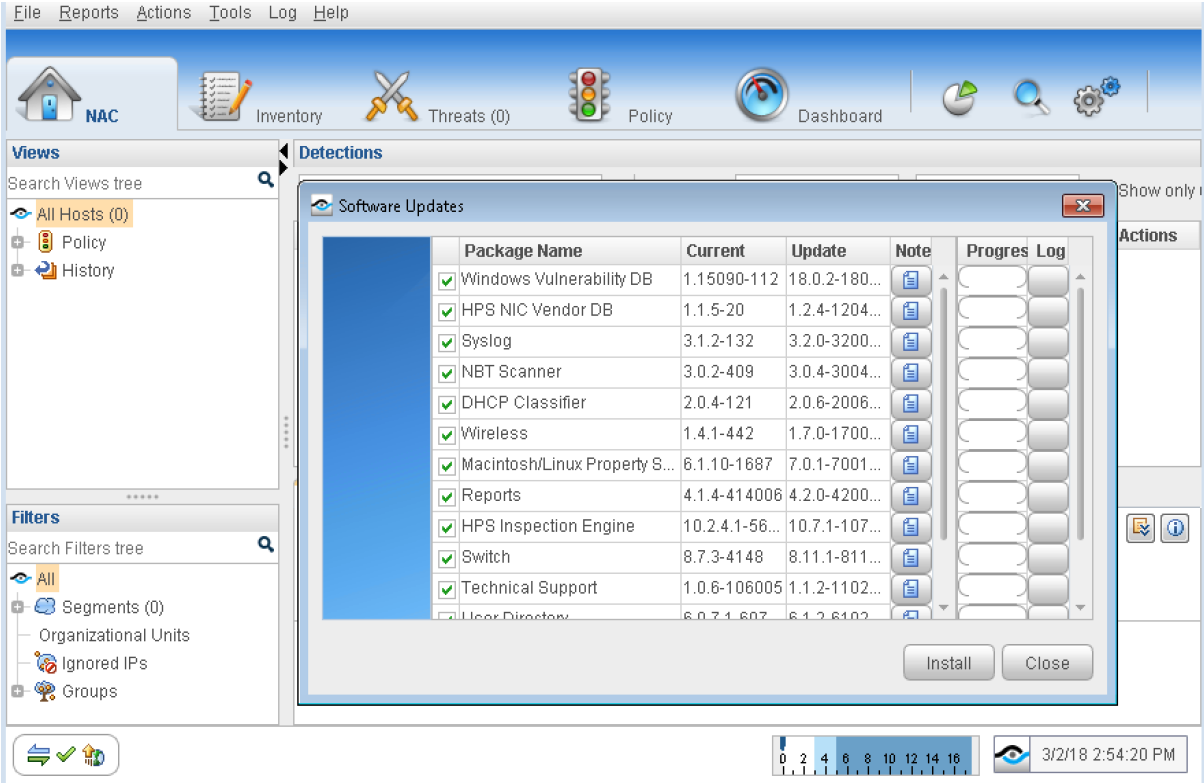Uncheck HPS NIC Vendor DB package

[447, 312]
